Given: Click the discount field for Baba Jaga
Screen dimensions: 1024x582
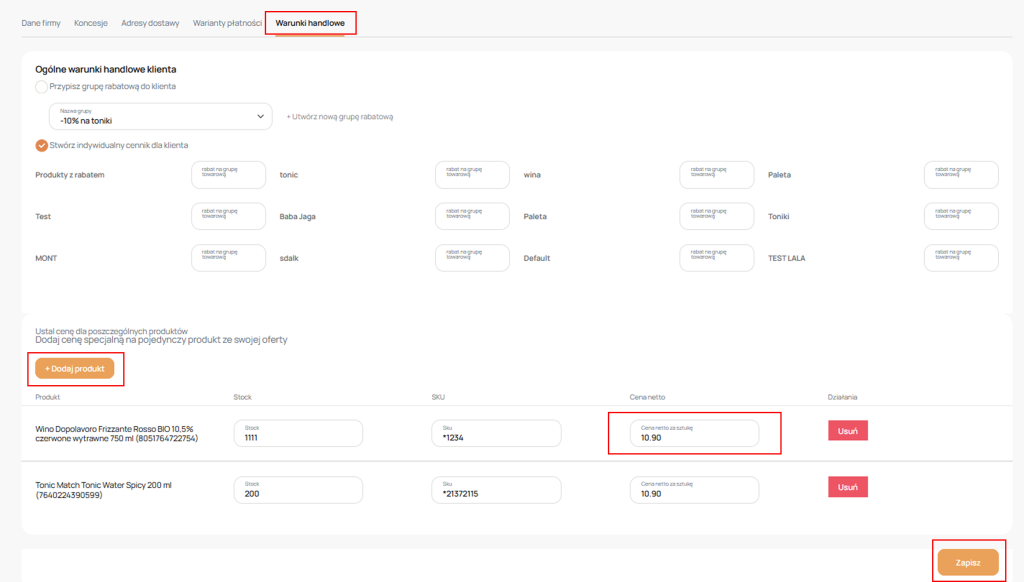Looking at the screenshot, I should (472, 216).
